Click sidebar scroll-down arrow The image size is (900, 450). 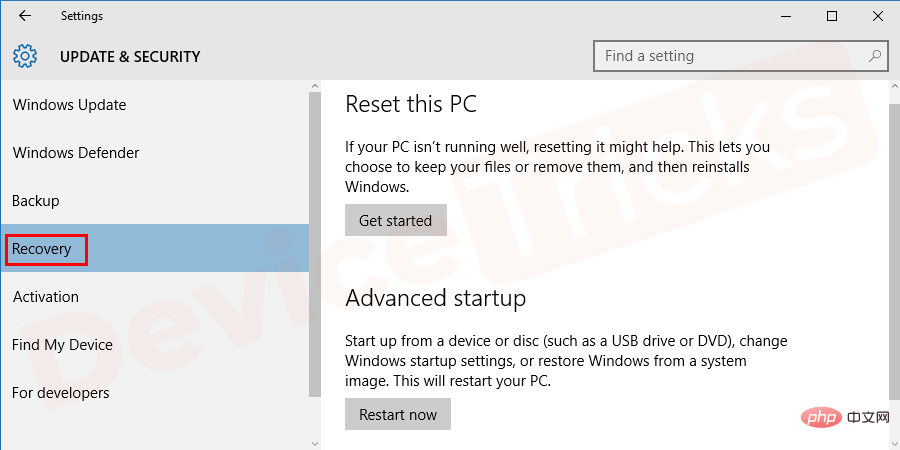tap(315, 443)
